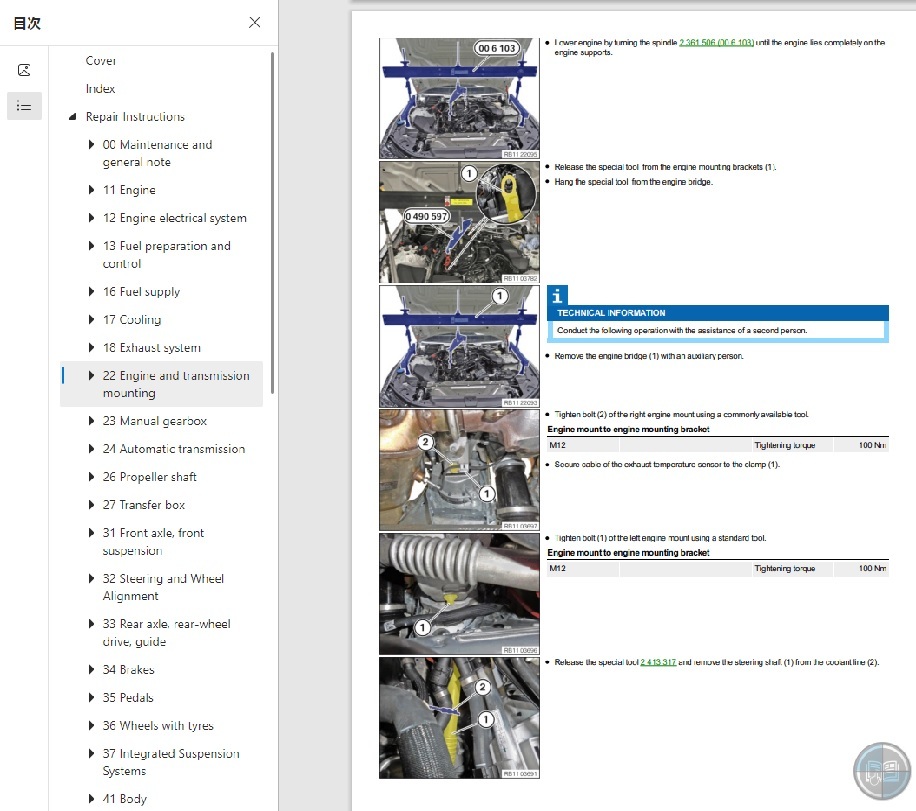This screenshot has height=811, width=916.
Task: Select 32 Steering and Wheel Alignment
Action: click(163, 587)
